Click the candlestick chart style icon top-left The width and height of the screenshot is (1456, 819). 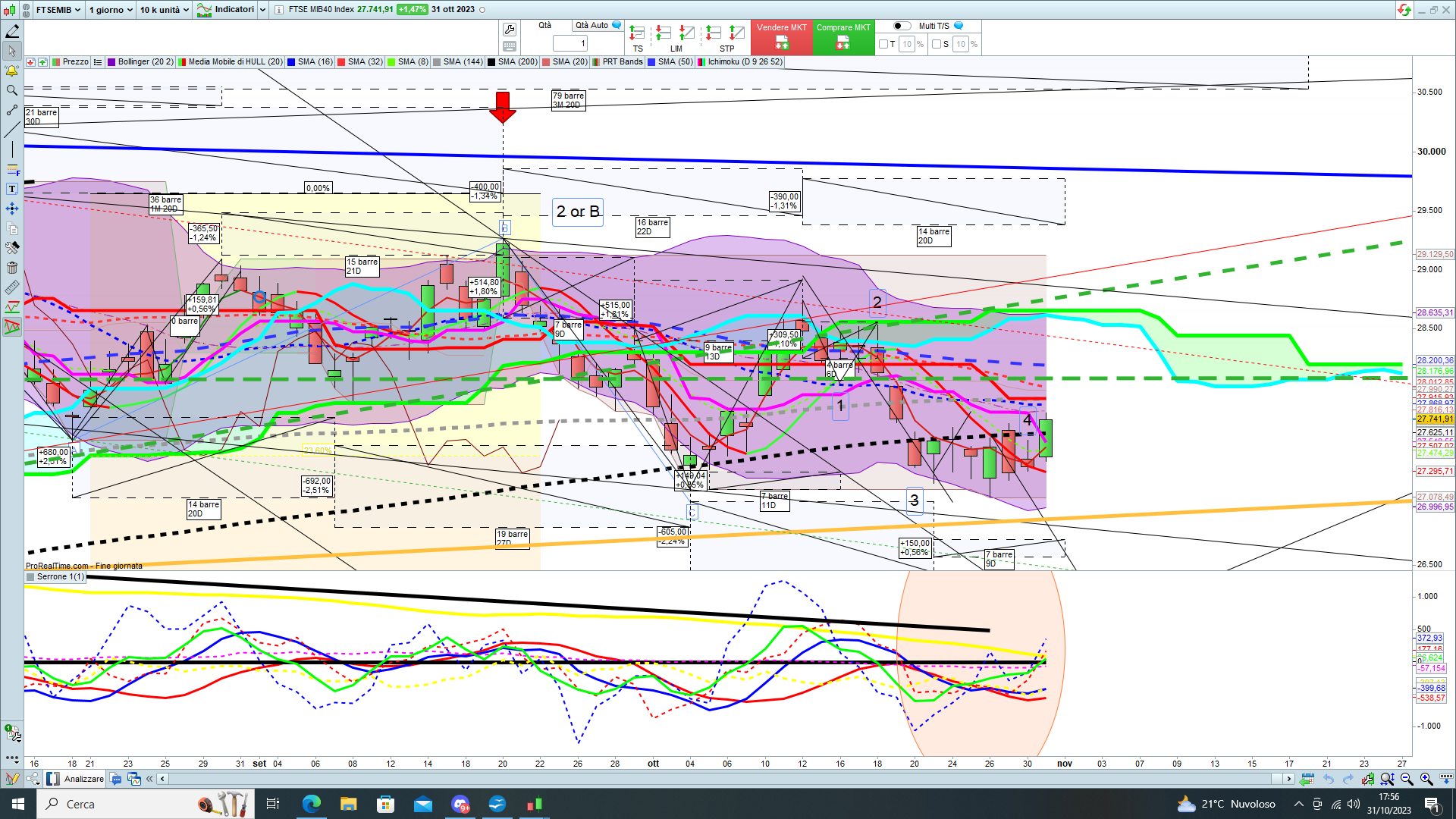coord(9,10)
